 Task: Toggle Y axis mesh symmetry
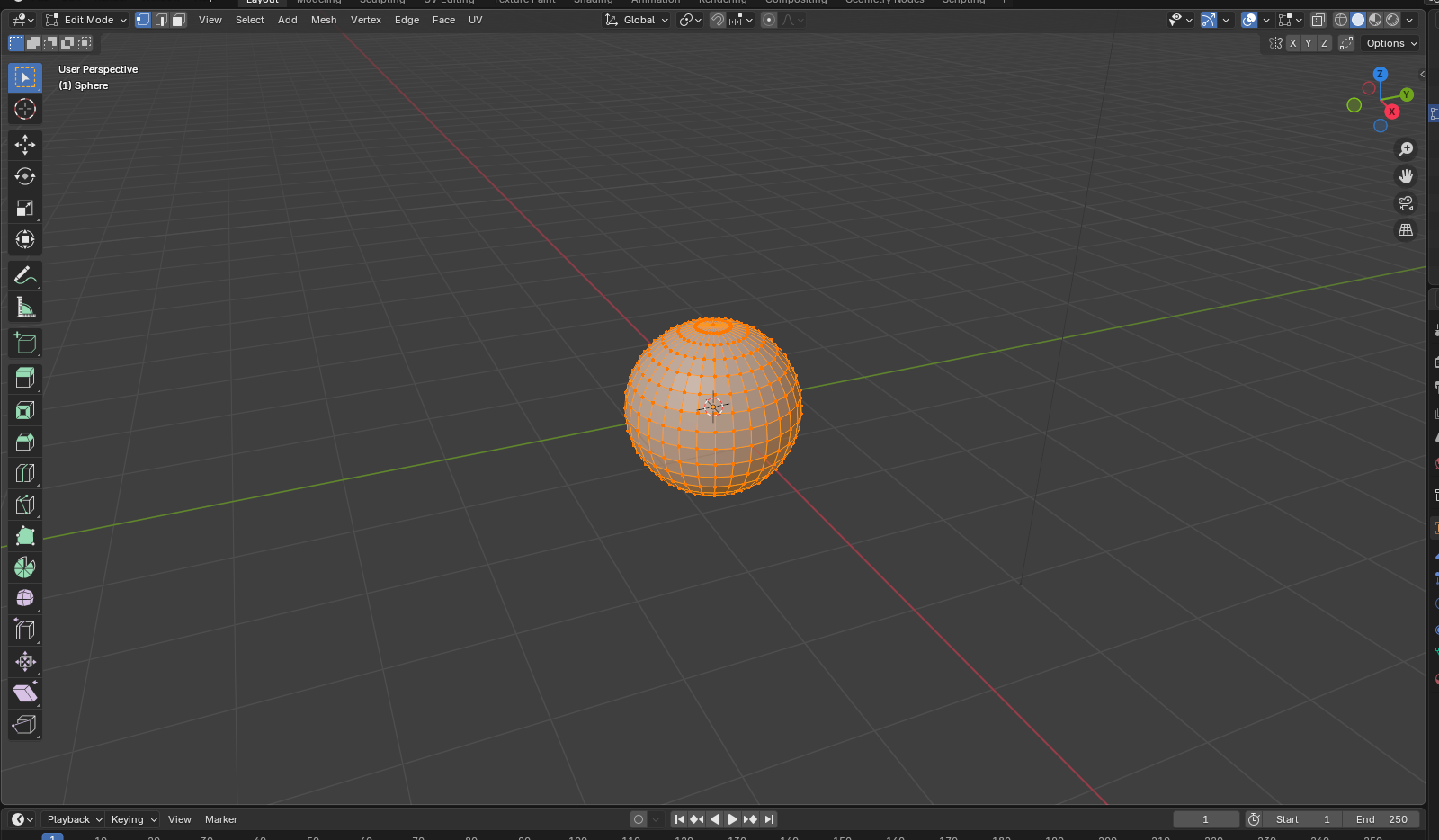click(x=1309, y=43)
